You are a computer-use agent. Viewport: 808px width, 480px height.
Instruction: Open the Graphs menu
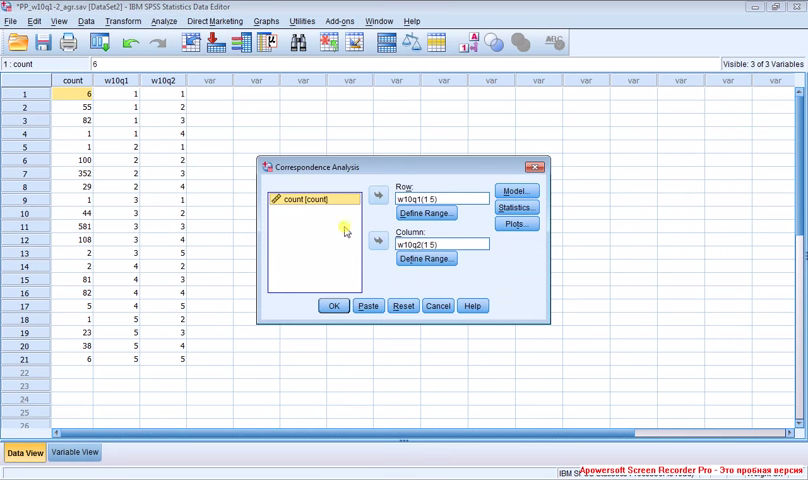pos(266,21)
